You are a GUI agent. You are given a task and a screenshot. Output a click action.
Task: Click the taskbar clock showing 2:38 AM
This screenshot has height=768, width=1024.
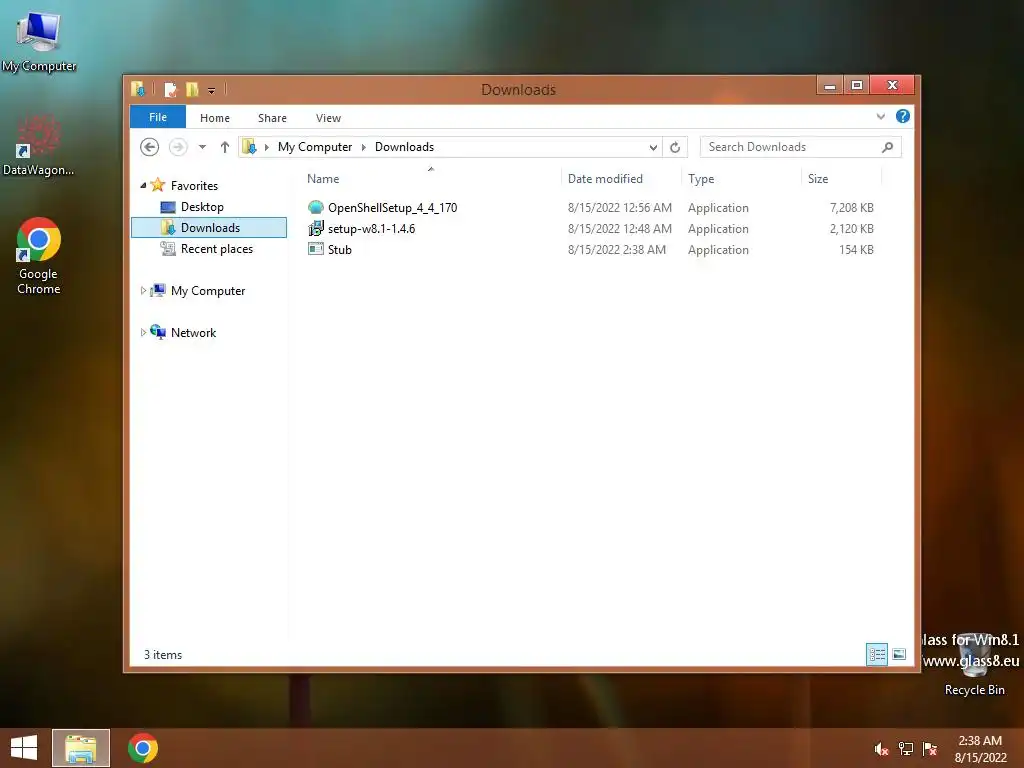(980, 749)
